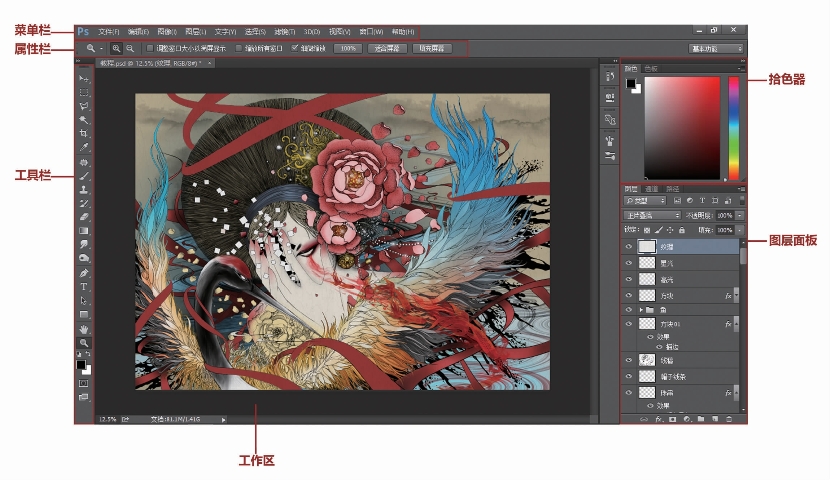Select the Eyedropper tool
Viewport: 830px width, 480px height.
click(x=84, y=147)
